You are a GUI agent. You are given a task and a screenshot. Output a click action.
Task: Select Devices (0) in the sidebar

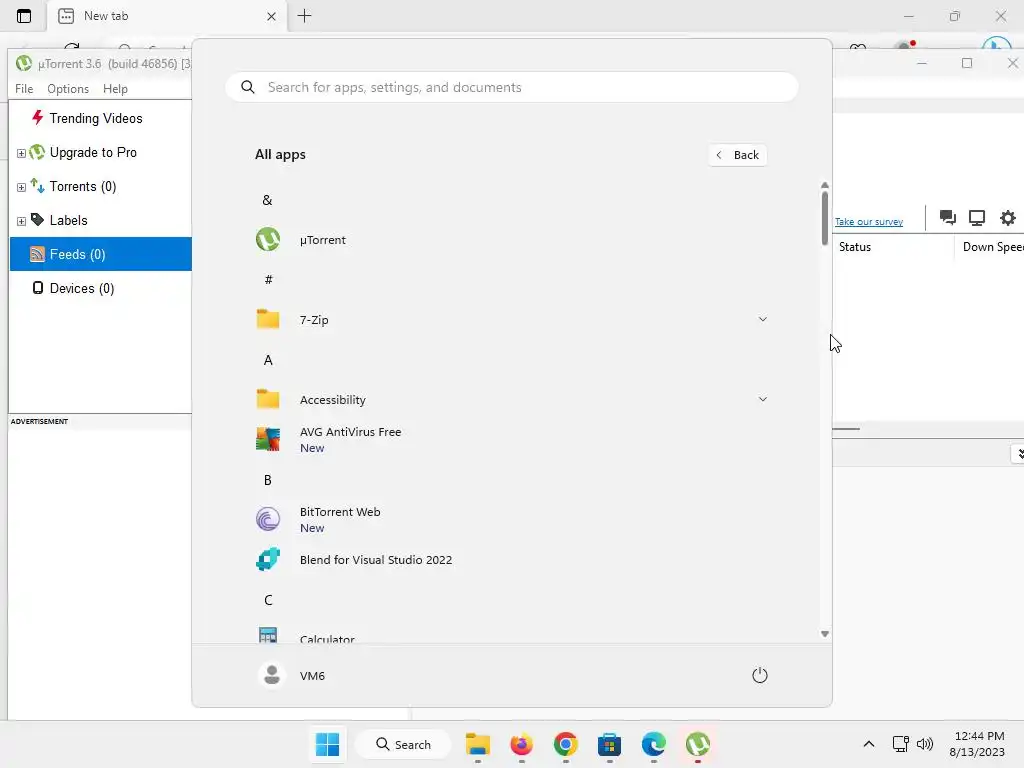click(82, 289)
